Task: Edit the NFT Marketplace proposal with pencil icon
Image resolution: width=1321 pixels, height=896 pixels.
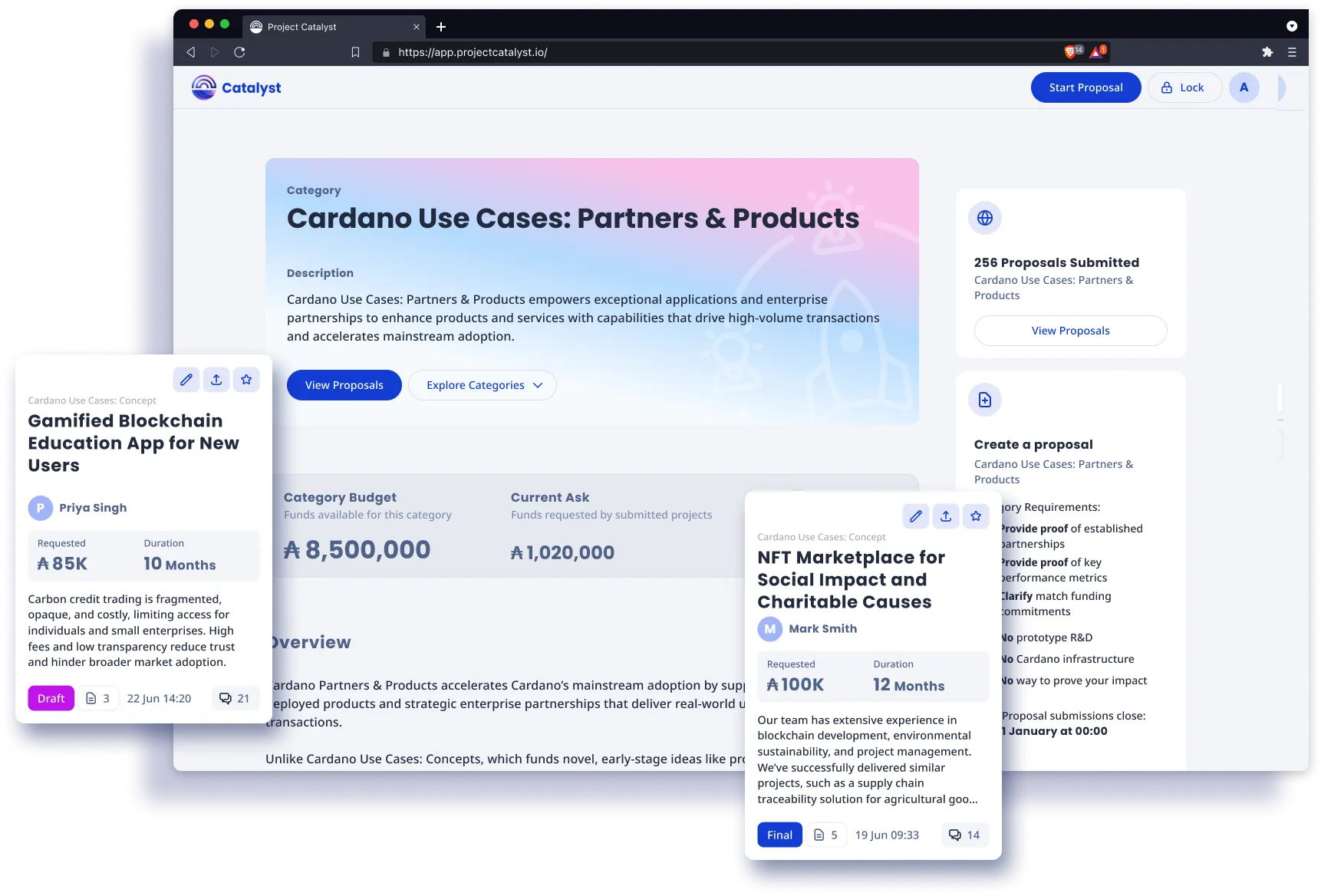Action: (x=916, y=516)
